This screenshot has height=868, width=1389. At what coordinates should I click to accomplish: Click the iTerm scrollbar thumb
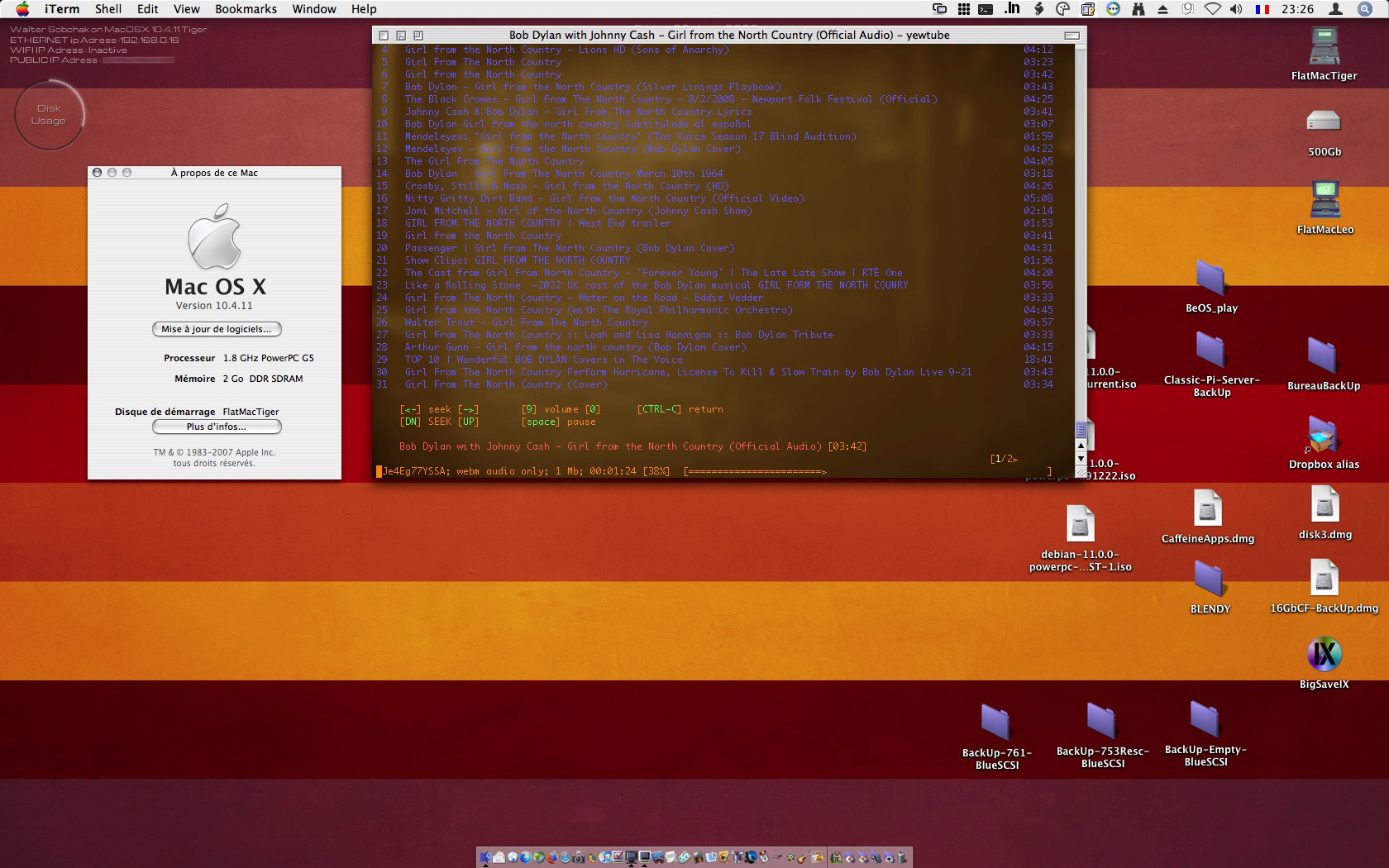tap(1081, 430)
